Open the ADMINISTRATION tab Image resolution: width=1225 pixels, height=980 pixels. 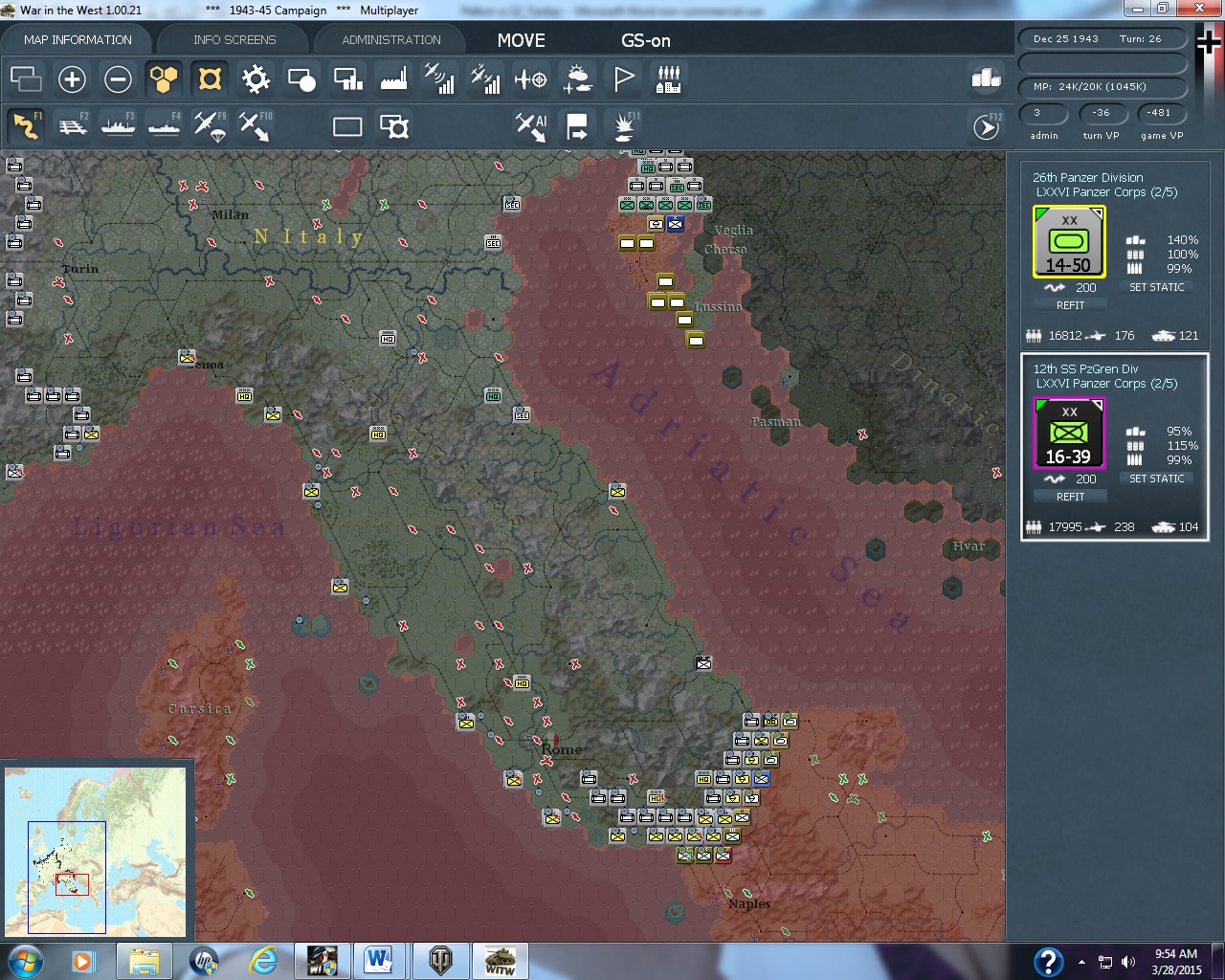(x=391, y=40)
